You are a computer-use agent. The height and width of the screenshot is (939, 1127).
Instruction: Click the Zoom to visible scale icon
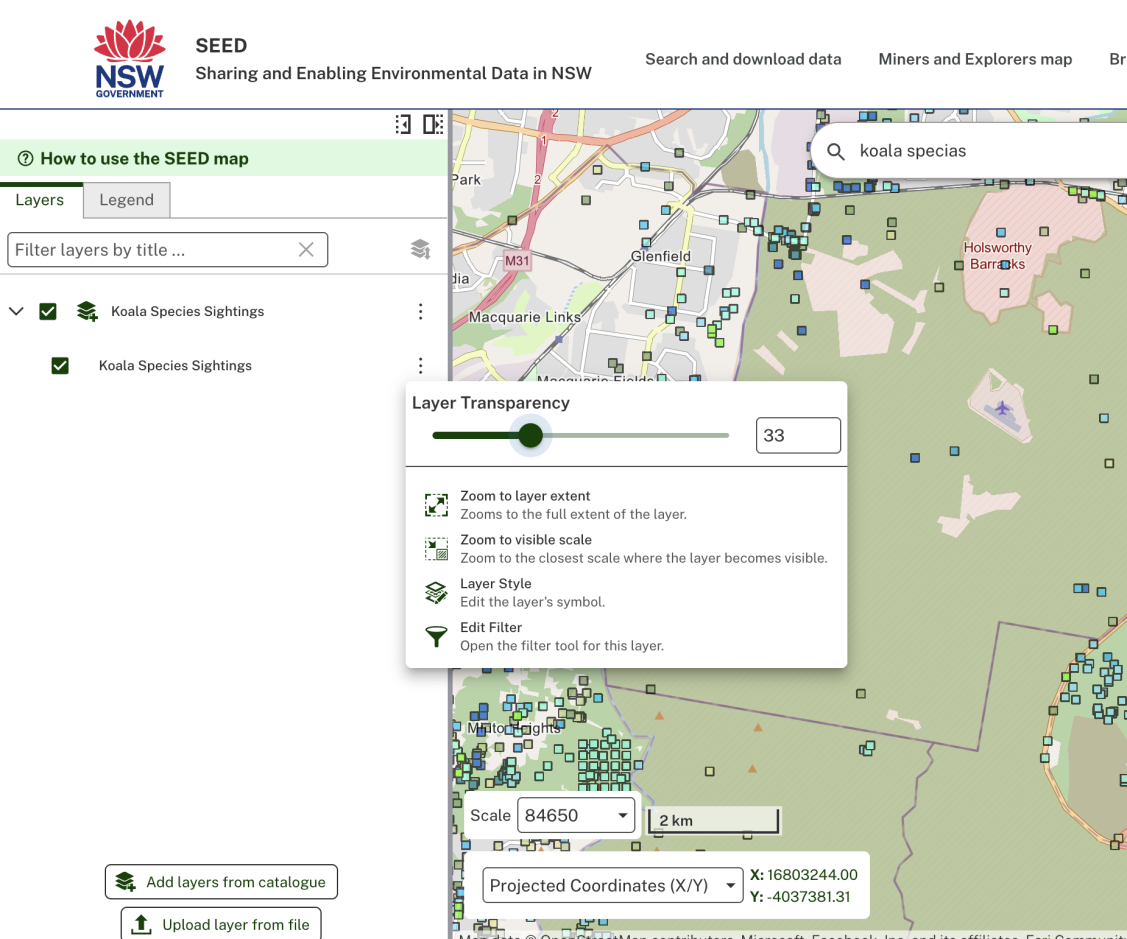436,549
